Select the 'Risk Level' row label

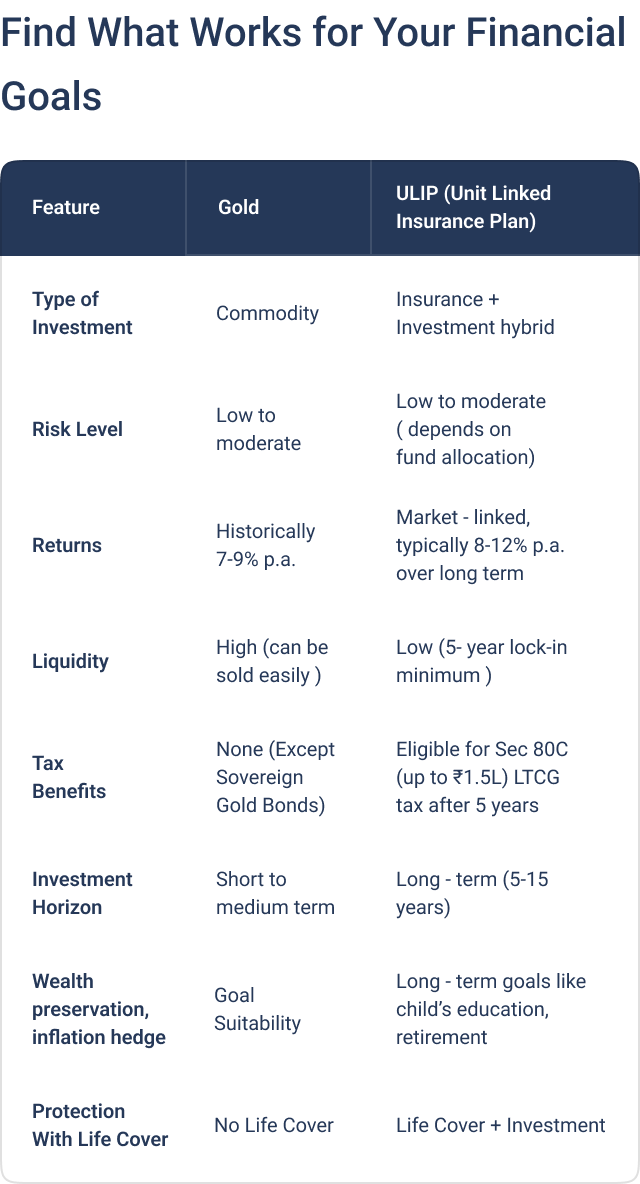pos(77,429)
